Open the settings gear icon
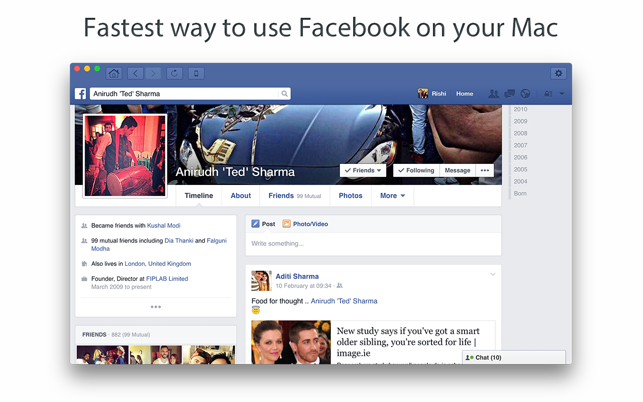 point(558,73)
